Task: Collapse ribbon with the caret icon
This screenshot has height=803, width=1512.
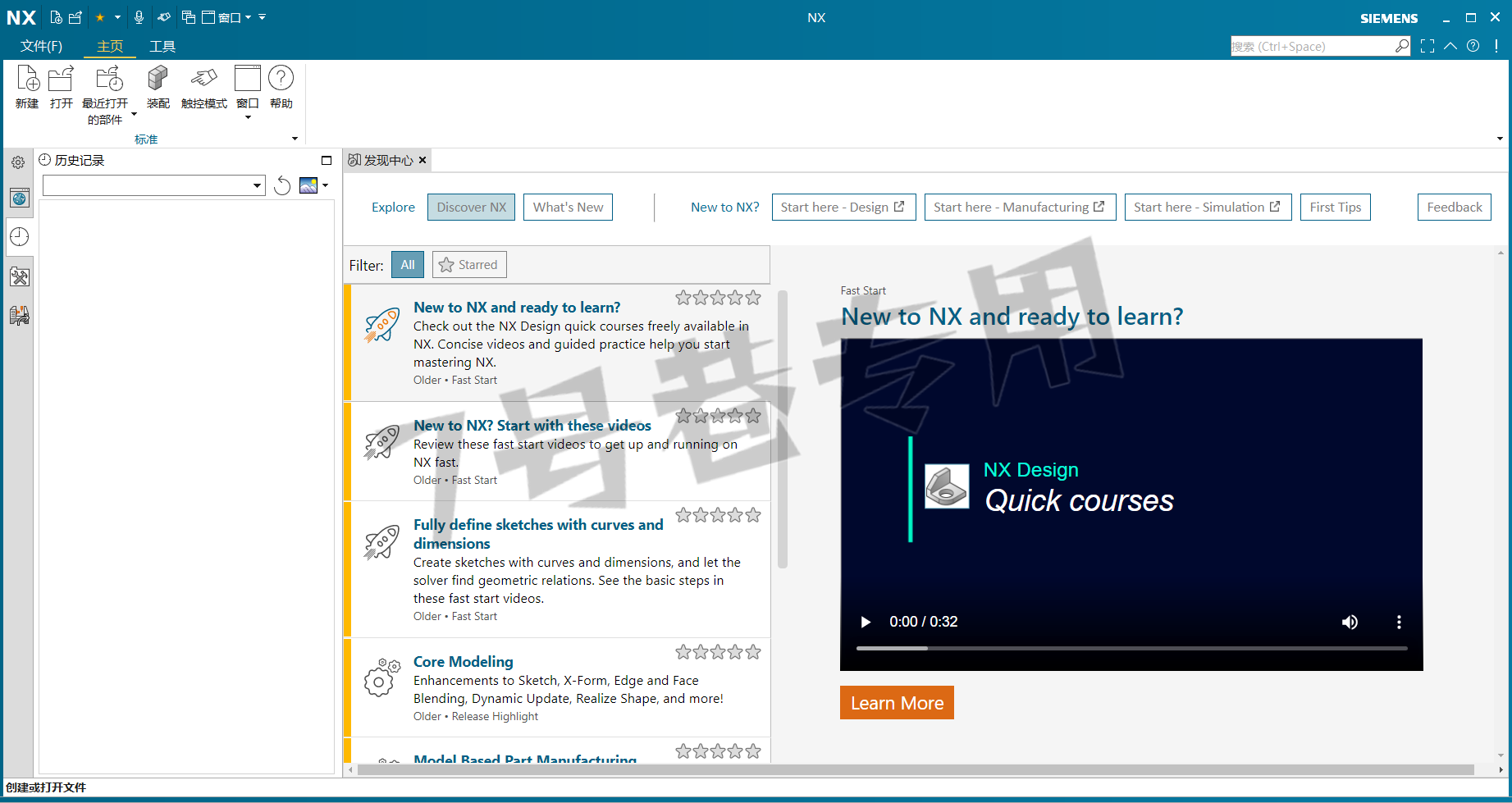Action: tap(1450, 46)
